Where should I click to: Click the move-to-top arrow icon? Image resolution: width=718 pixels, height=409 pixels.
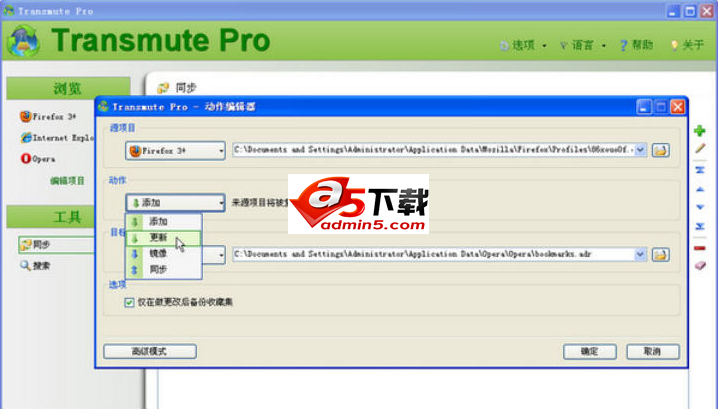tap(700, 170)
